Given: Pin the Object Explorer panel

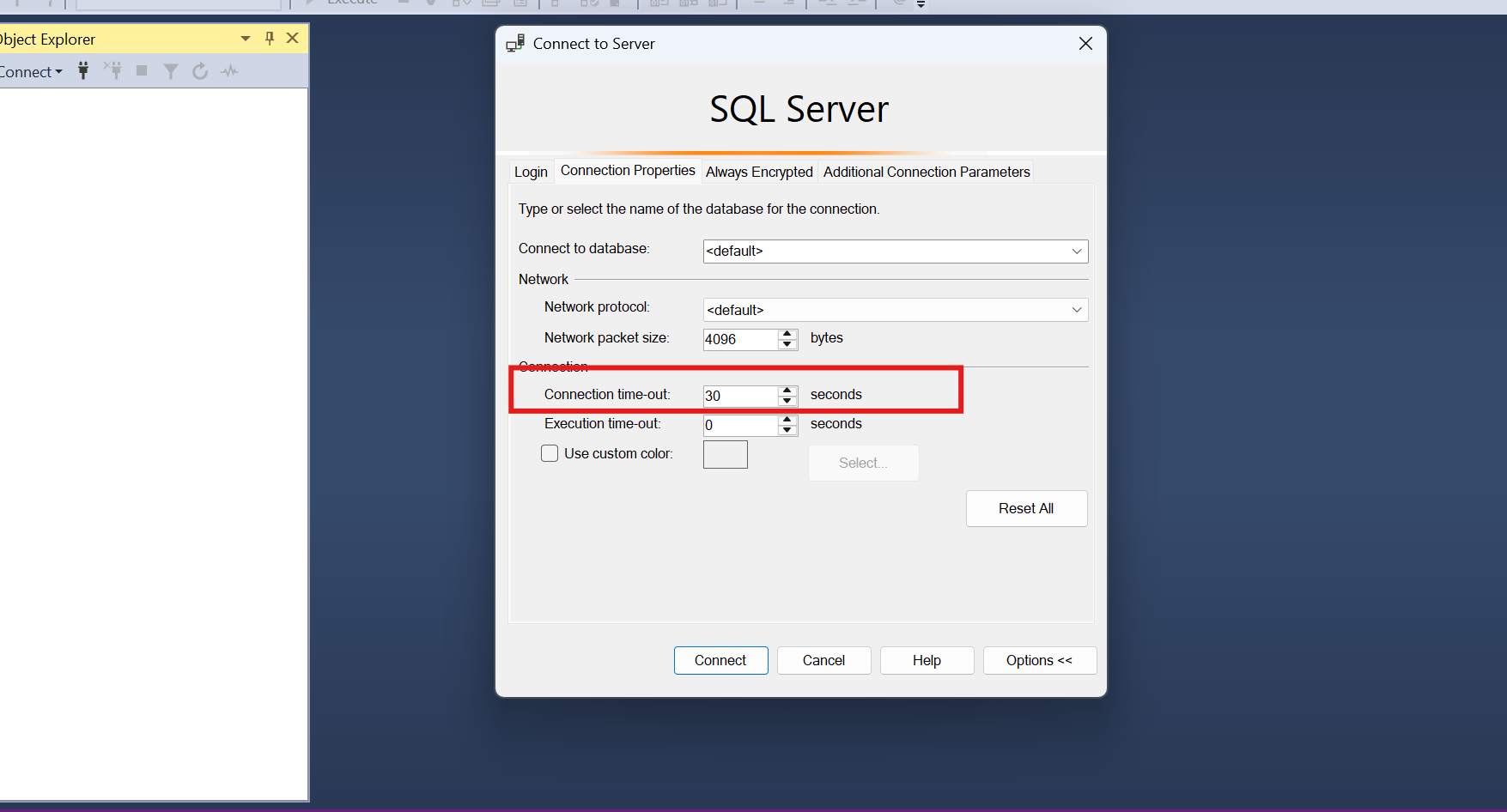Looking at the screenshot, I should click(x=270, y=38).
